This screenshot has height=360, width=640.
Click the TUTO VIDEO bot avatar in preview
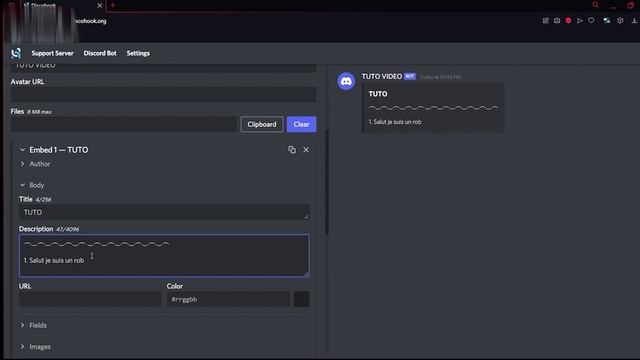(x=346, y=81)
